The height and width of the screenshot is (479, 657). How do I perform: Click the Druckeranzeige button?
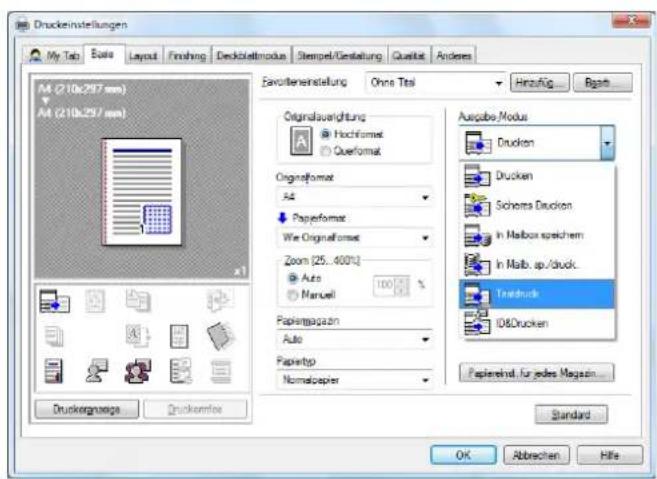(87, 409)
